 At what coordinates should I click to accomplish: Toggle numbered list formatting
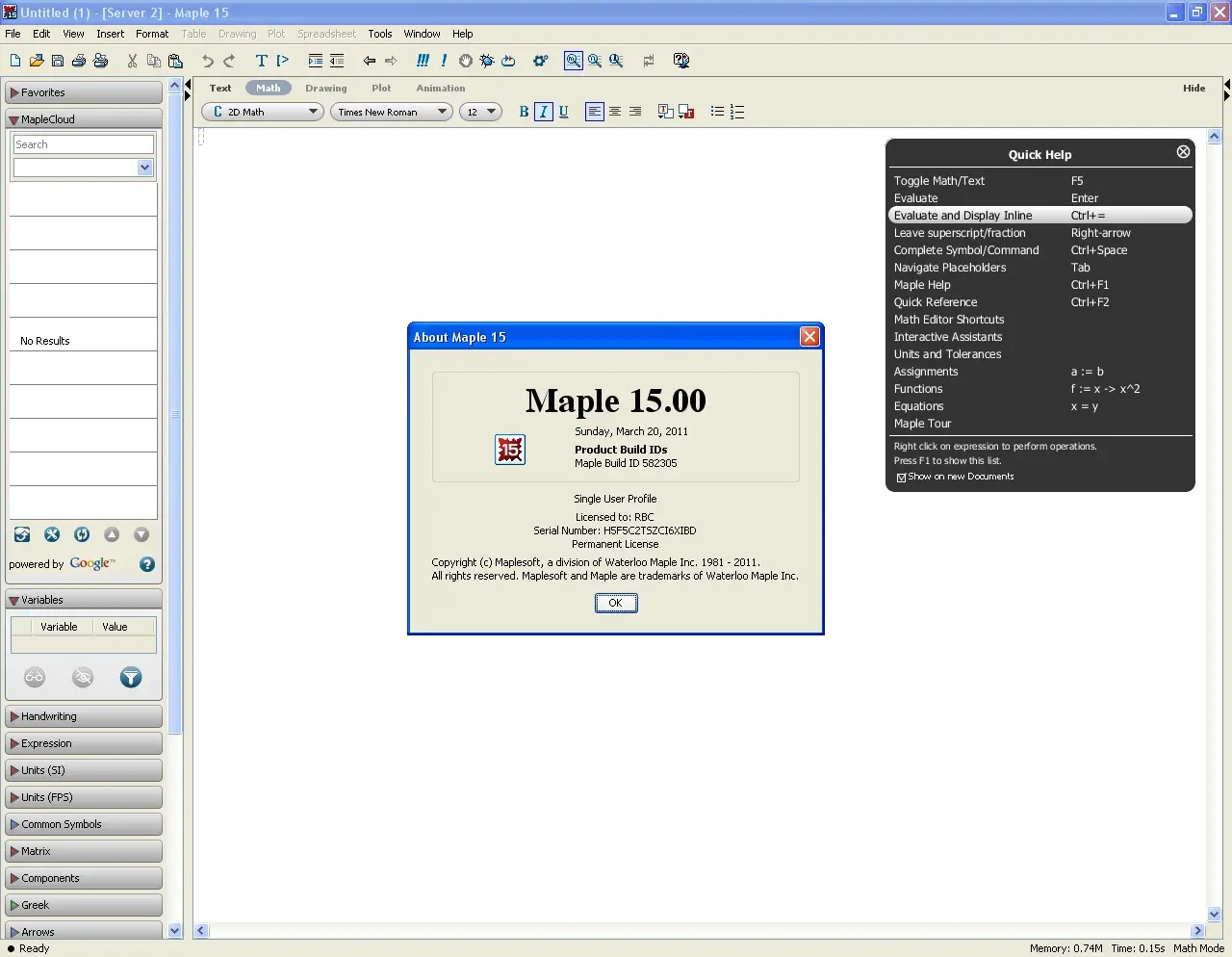pyautogui.click(x=737, y=112)
